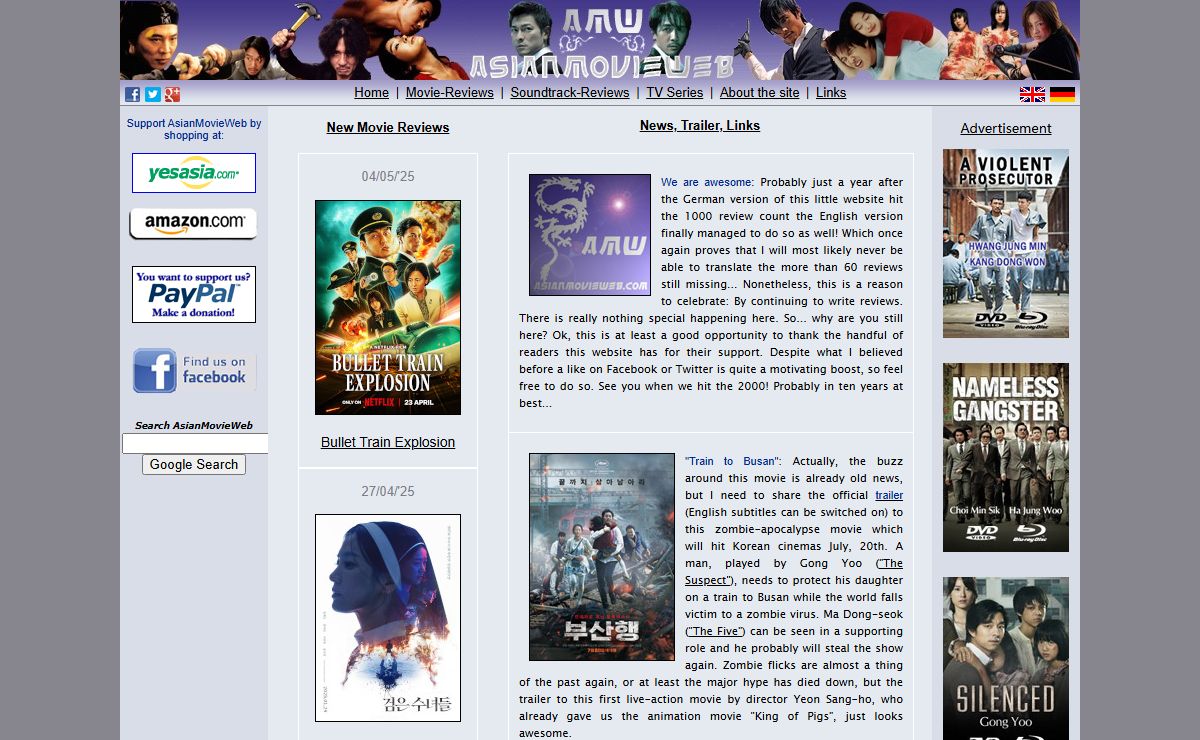Click Silenced Gong Yoo DVD ad
This screenshot has height=740, width=1200.
[1006, 658]
